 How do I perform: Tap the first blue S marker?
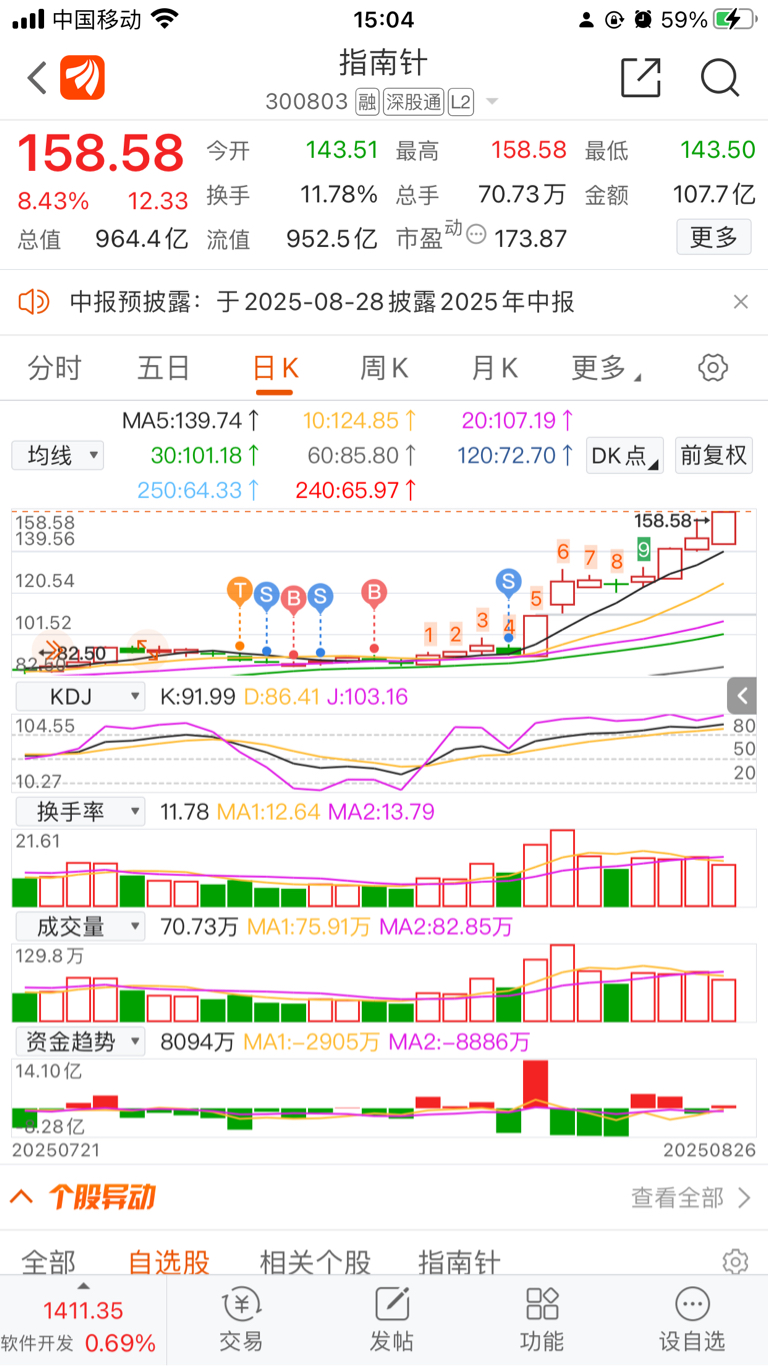(266, 596)
